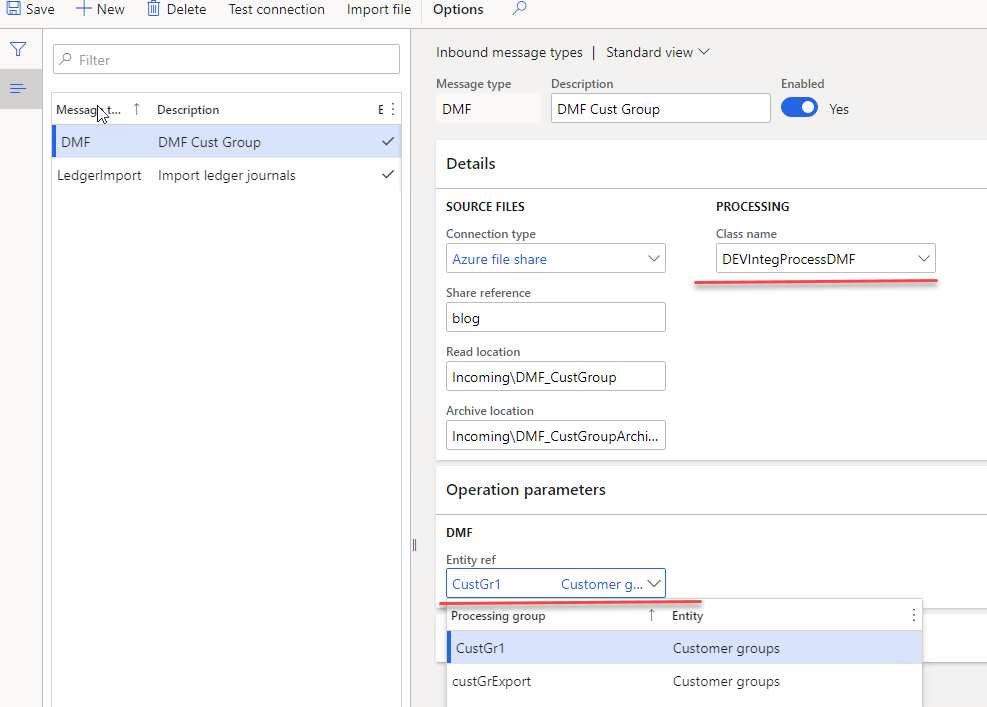Open options menu in Entity ref lookup
987x707 pixels.
pos(913,616)
